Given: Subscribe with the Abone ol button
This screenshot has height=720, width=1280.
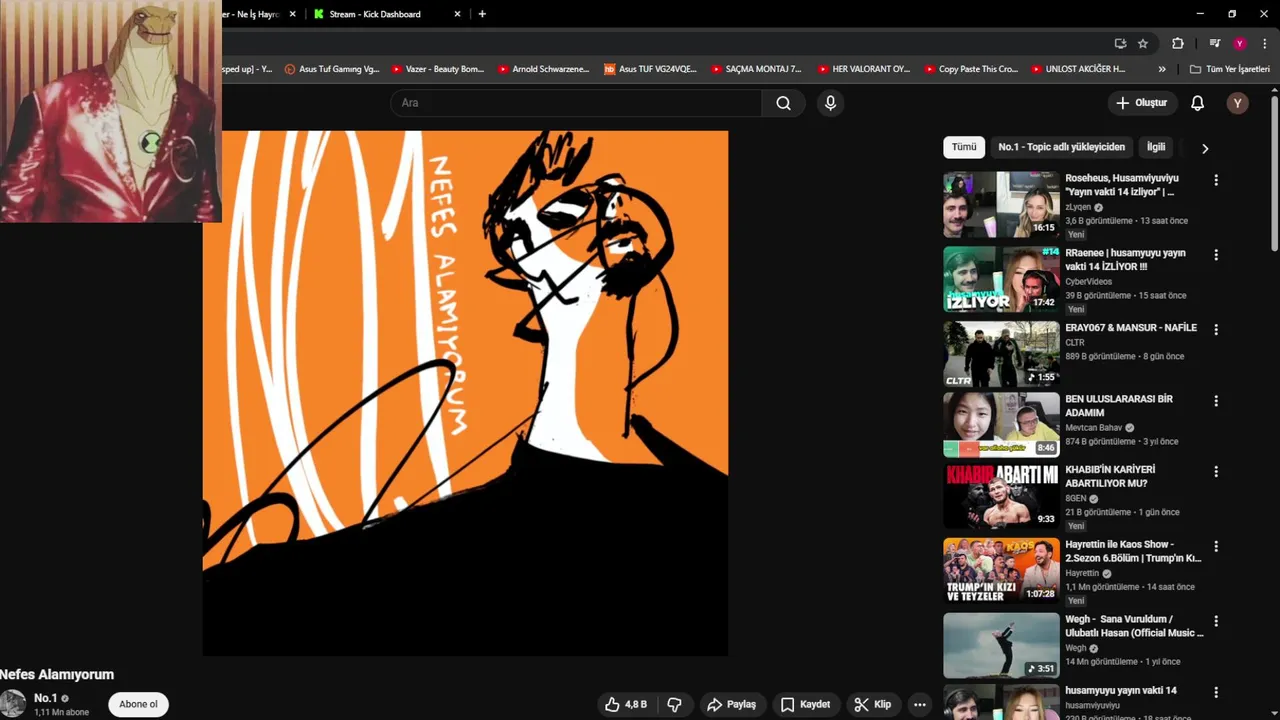Looking at the screenshot, I should [x=138, y=704].
